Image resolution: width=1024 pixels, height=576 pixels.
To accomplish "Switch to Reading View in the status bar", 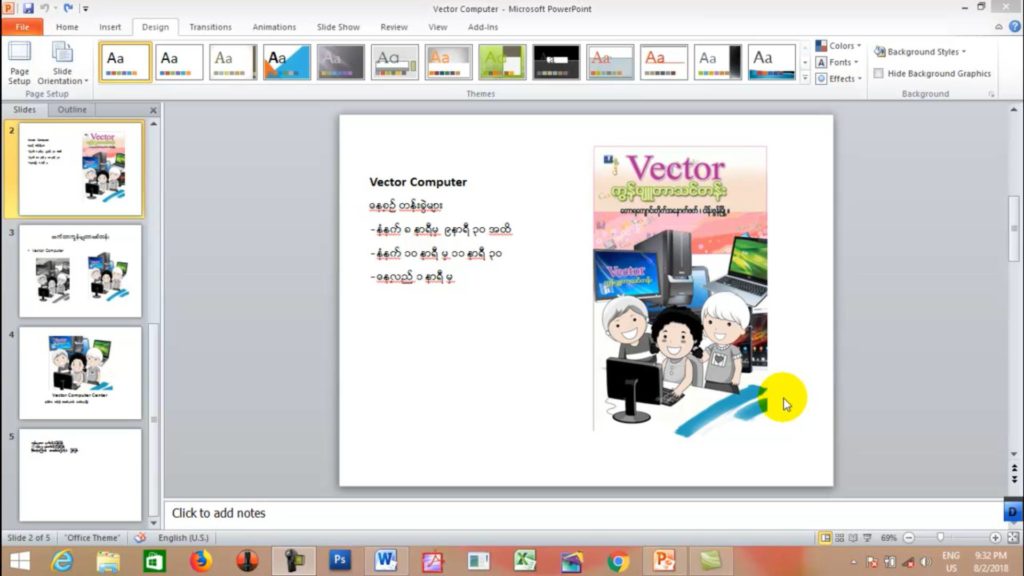I will click(854, 537).
